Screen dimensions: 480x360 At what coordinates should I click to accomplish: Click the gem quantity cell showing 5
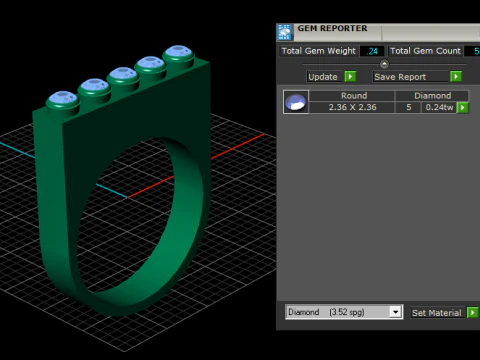click(408, 107)
